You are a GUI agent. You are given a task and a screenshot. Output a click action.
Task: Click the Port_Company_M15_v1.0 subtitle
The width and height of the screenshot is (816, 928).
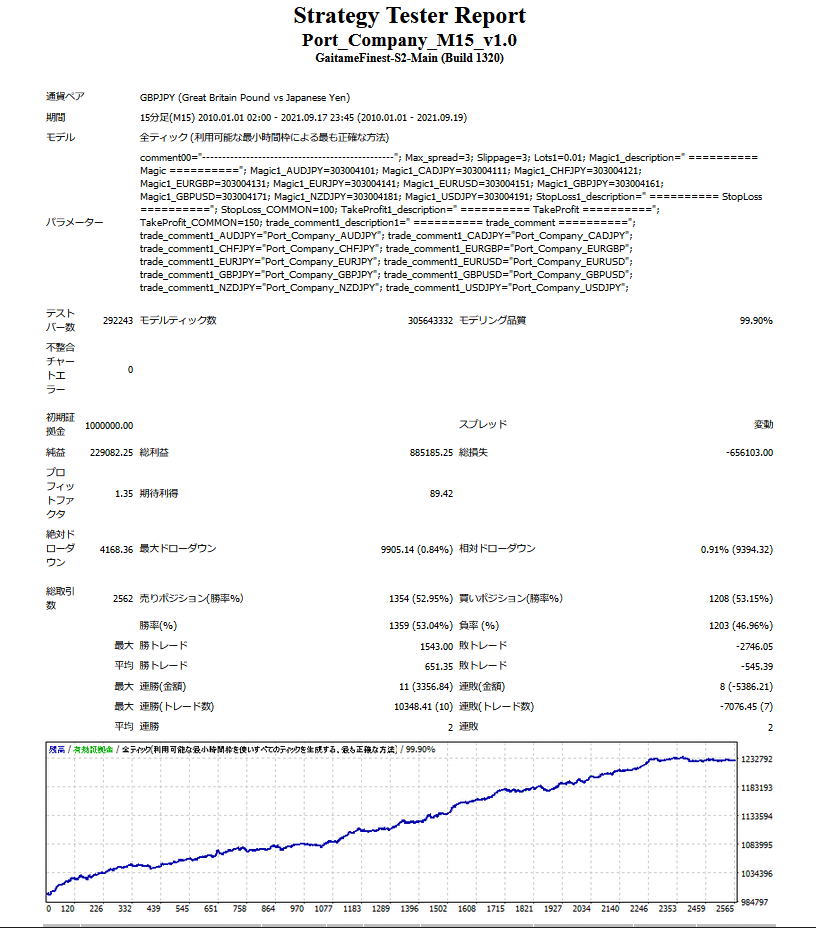coord(409,40)
